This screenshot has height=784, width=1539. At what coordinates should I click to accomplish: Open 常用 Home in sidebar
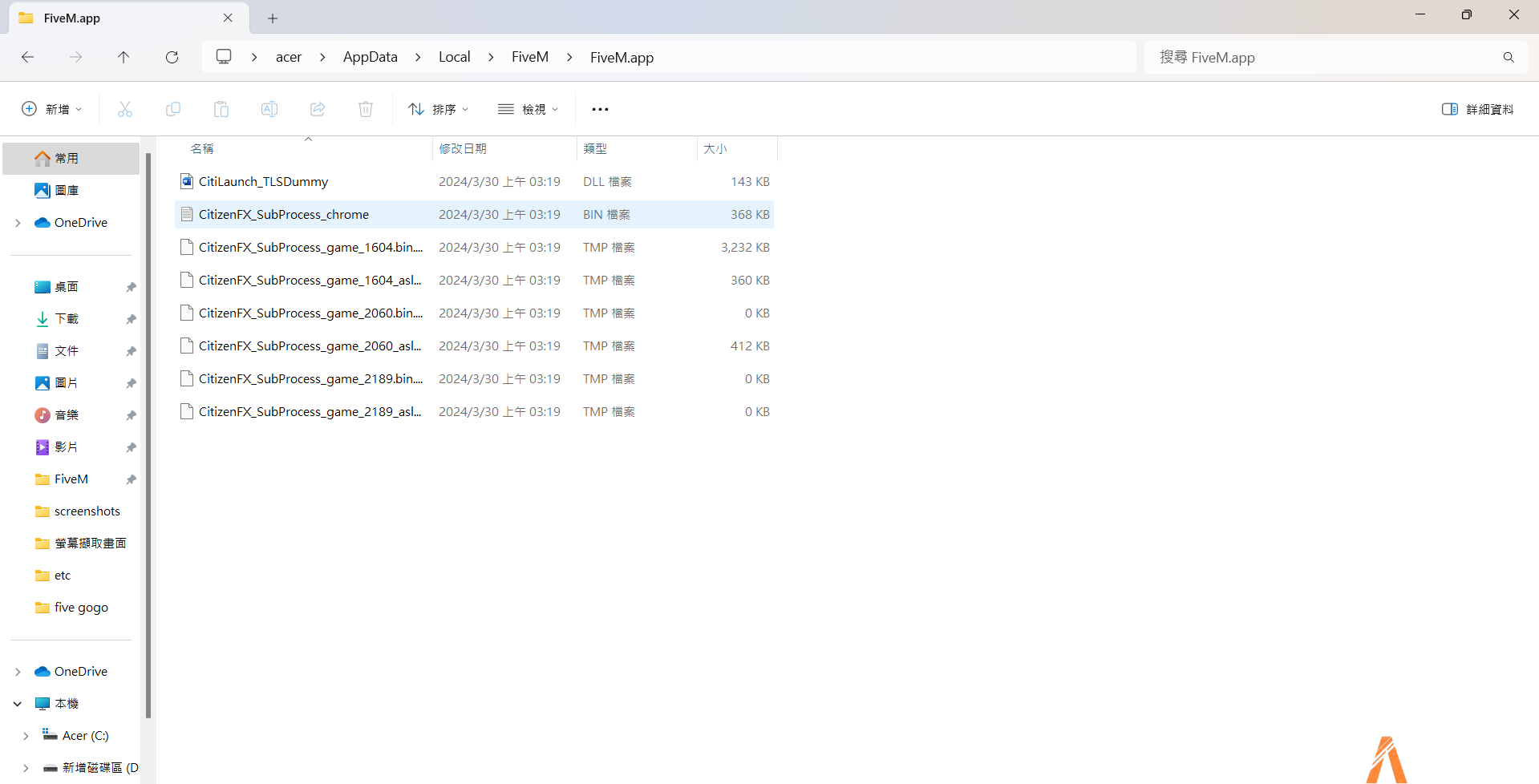tap(71, 159)
